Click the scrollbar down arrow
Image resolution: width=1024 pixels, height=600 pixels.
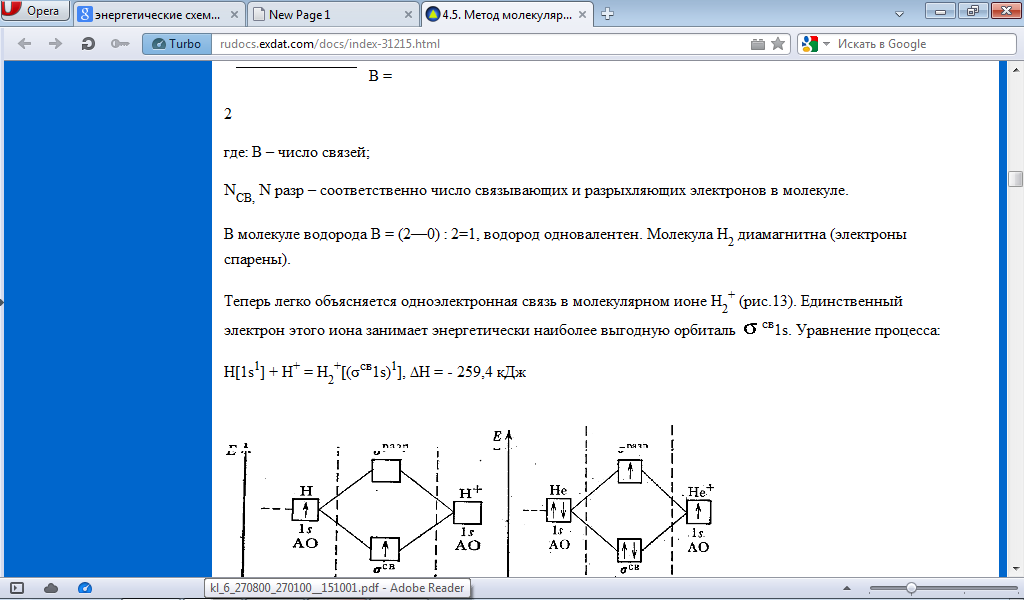pyautogui.click(x=1015, y=569)
